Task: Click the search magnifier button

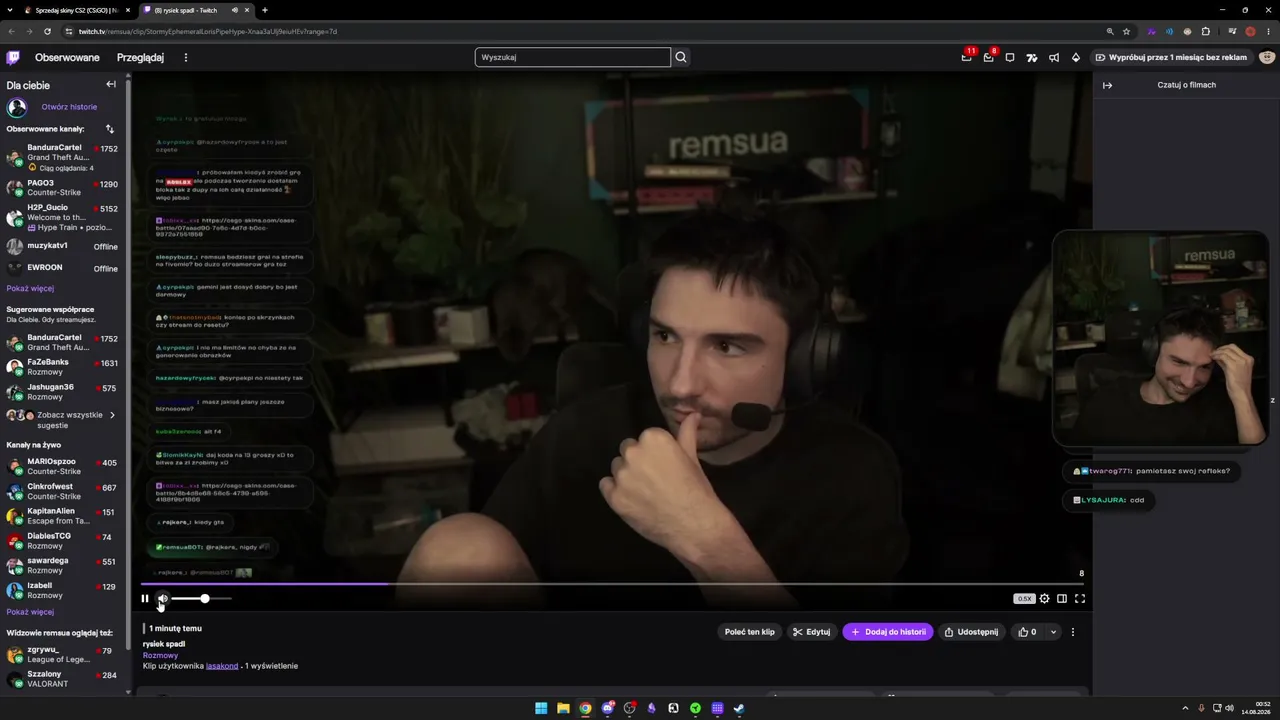Action: 681,57
